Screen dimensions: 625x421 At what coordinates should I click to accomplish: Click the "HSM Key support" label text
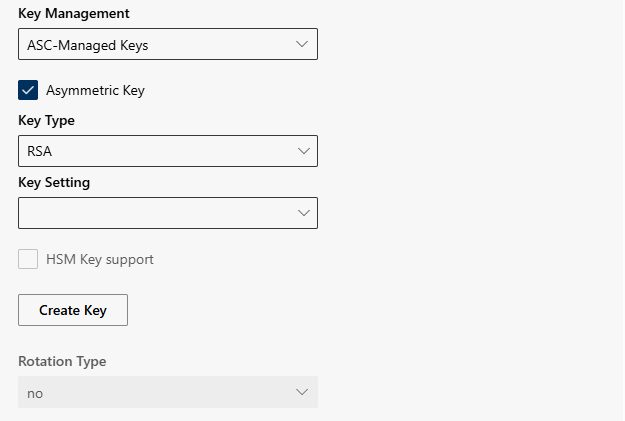coord(100,259)
